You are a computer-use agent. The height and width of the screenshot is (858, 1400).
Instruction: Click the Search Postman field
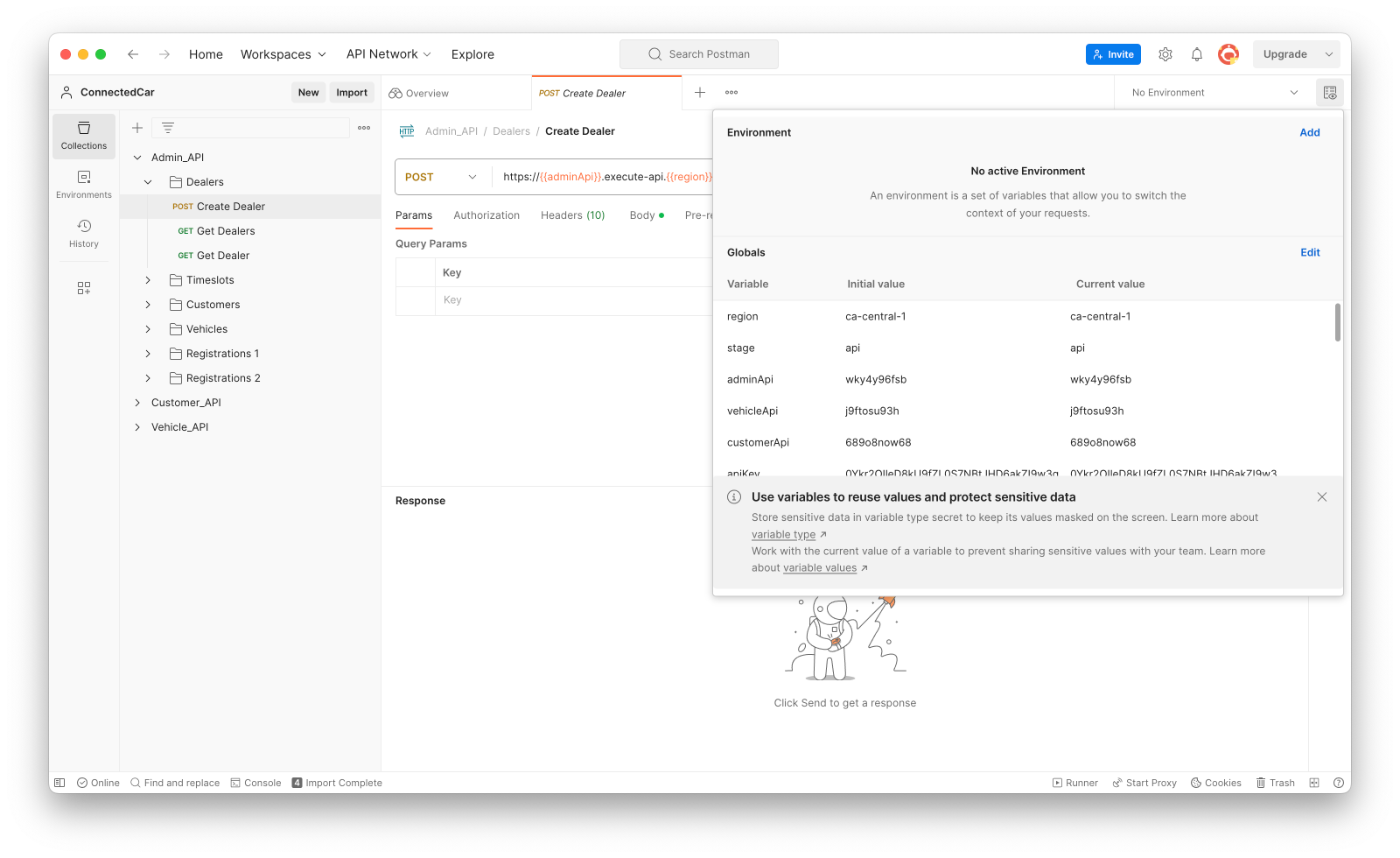[x=699, y=54]
